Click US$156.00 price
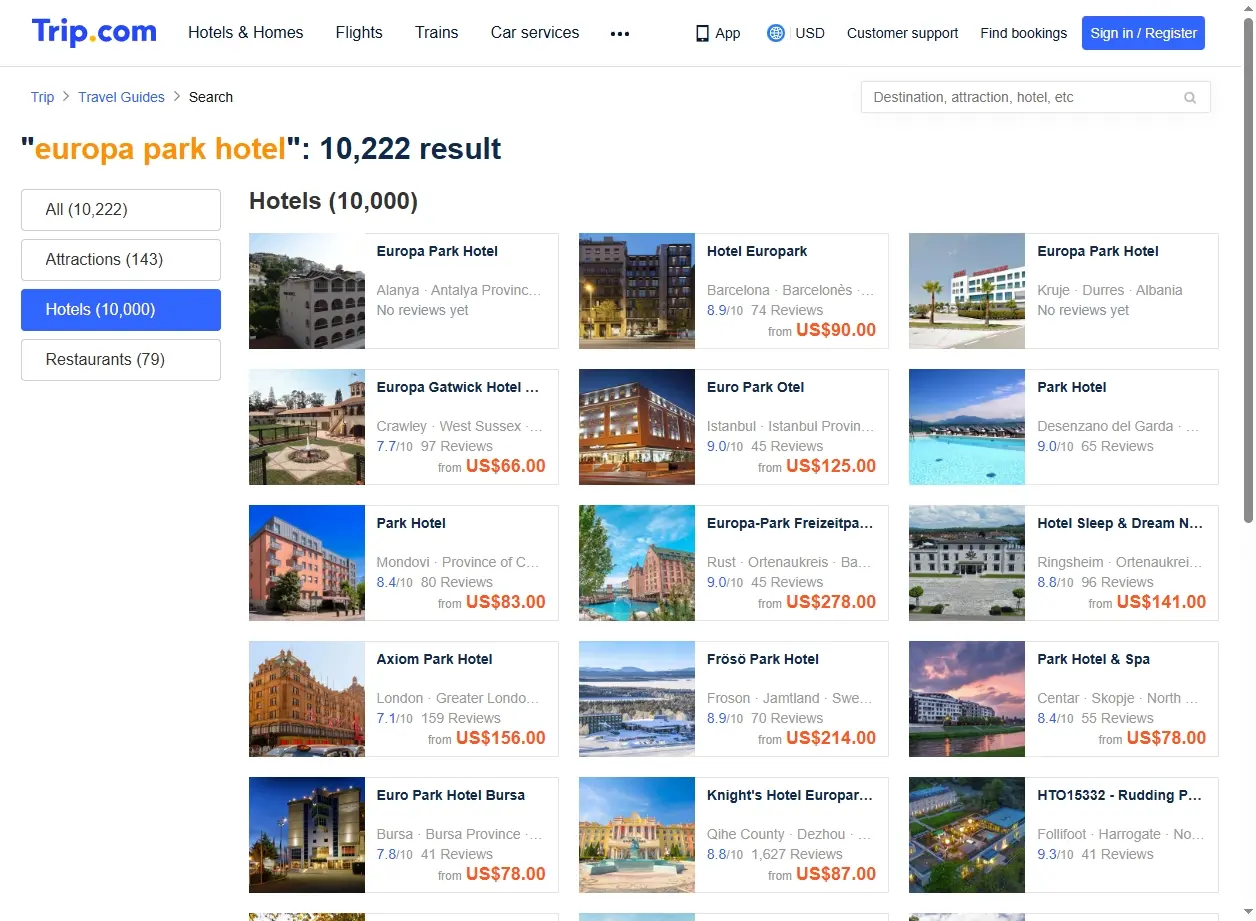This screenshot has width=1256, height=921. click(x=501, y=738)
